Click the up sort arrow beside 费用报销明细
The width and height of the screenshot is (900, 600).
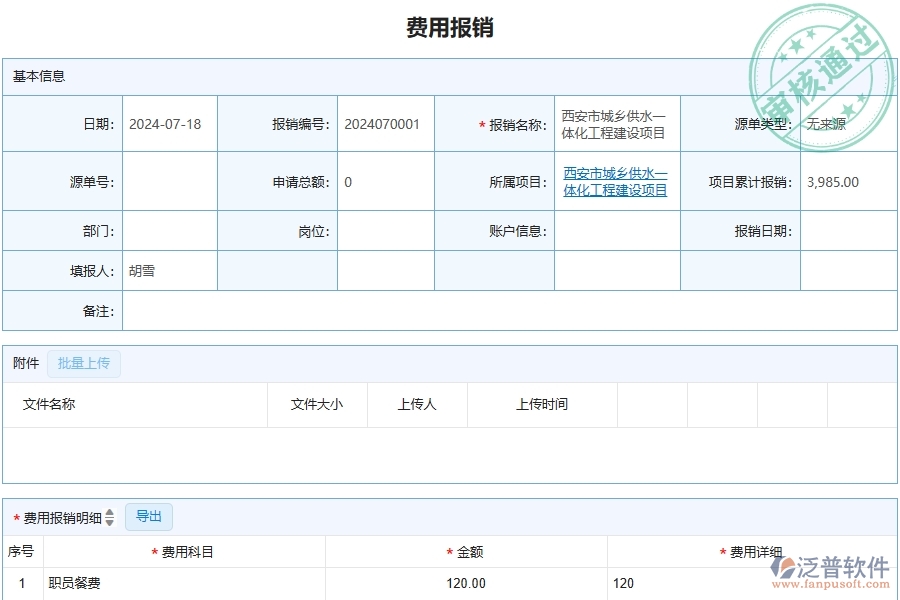point(110,513)
